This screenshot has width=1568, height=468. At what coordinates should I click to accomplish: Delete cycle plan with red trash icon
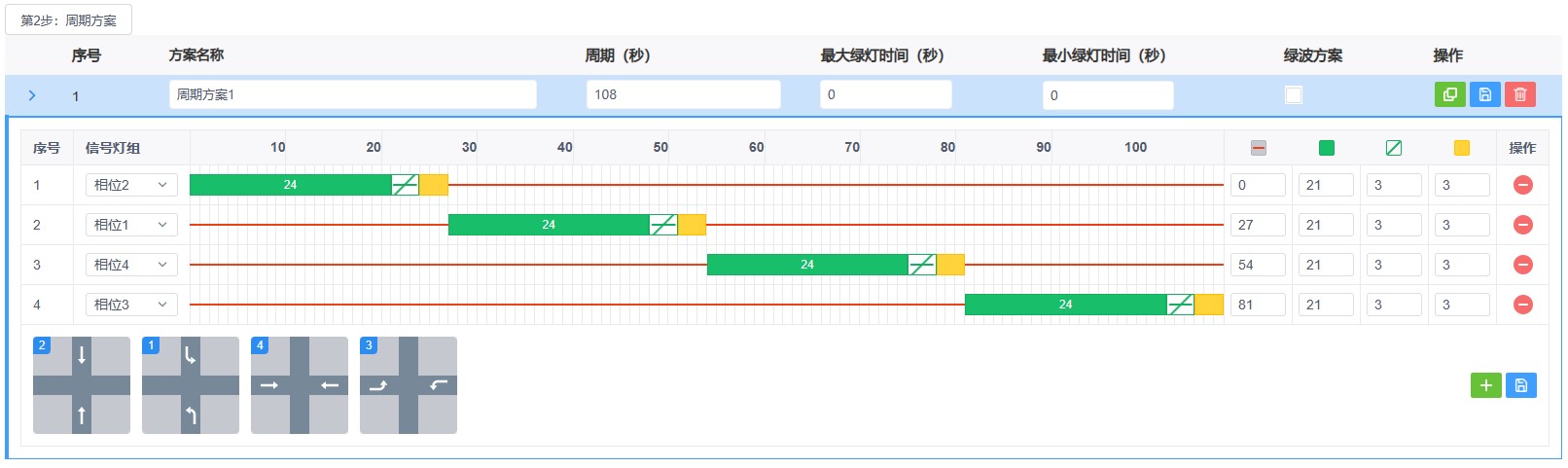pyautogui.click(x=1520, y=94)
